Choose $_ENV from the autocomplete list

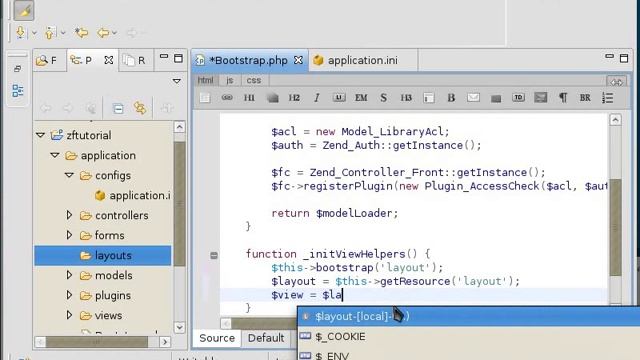(469, 355)
